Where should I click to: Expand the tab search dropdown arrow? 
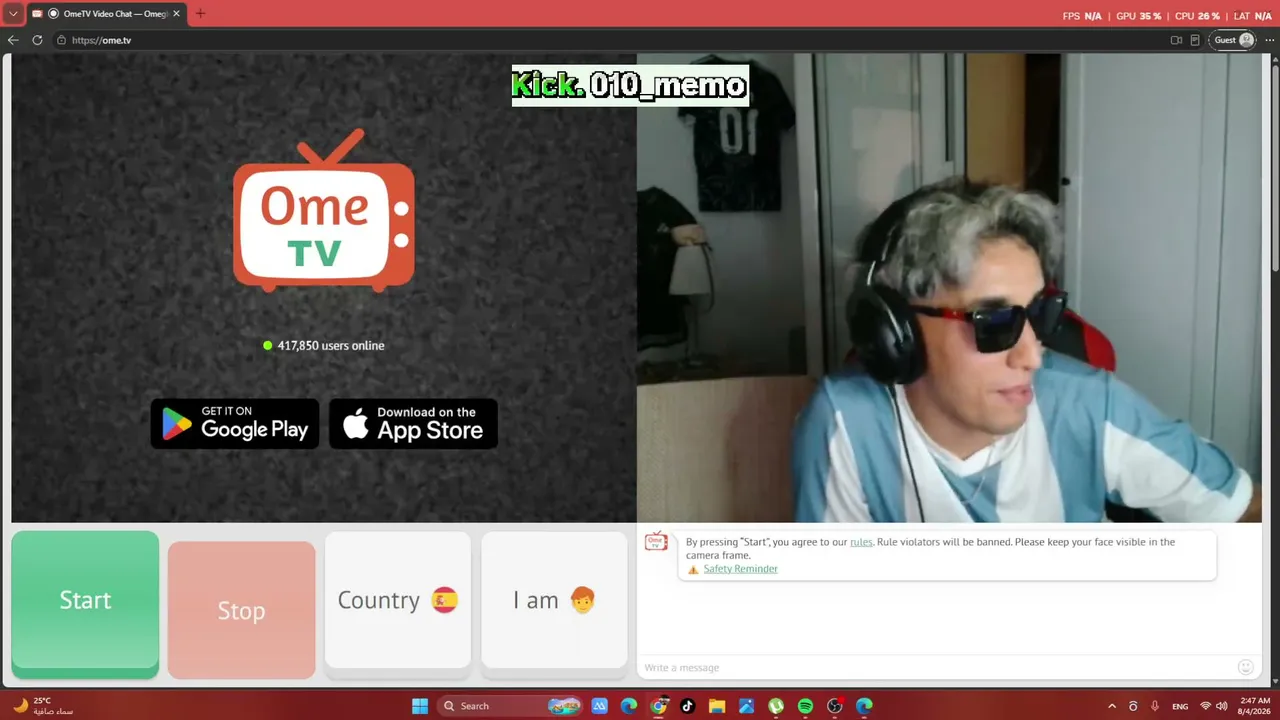click(13, 14)
